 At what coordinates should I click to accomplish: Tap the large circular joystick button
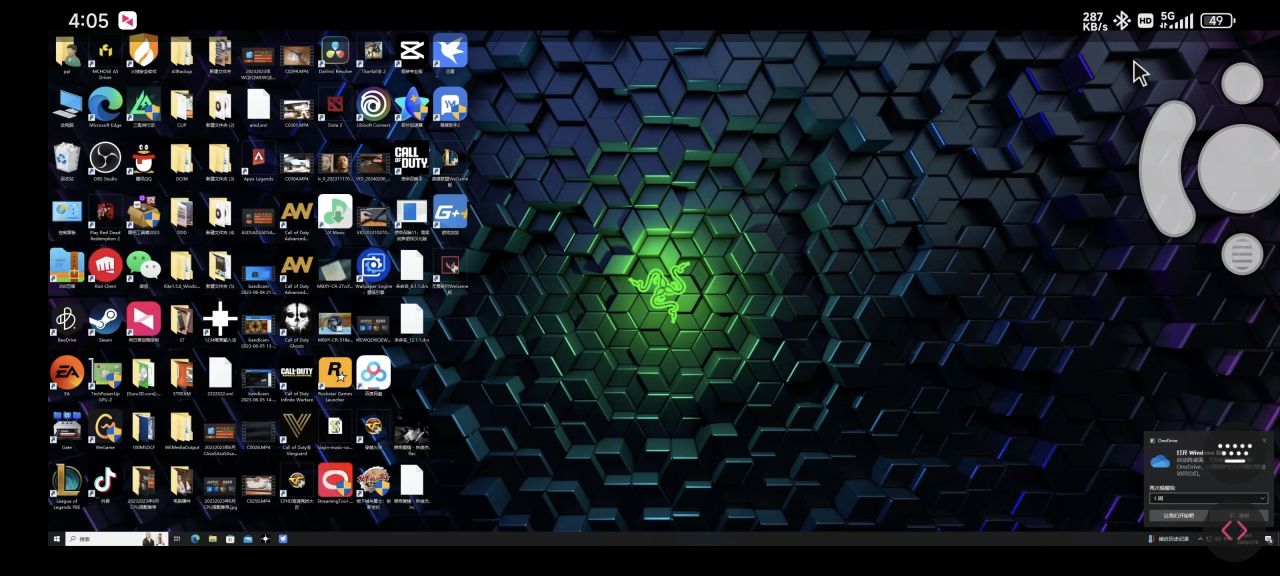point(1240,168)
